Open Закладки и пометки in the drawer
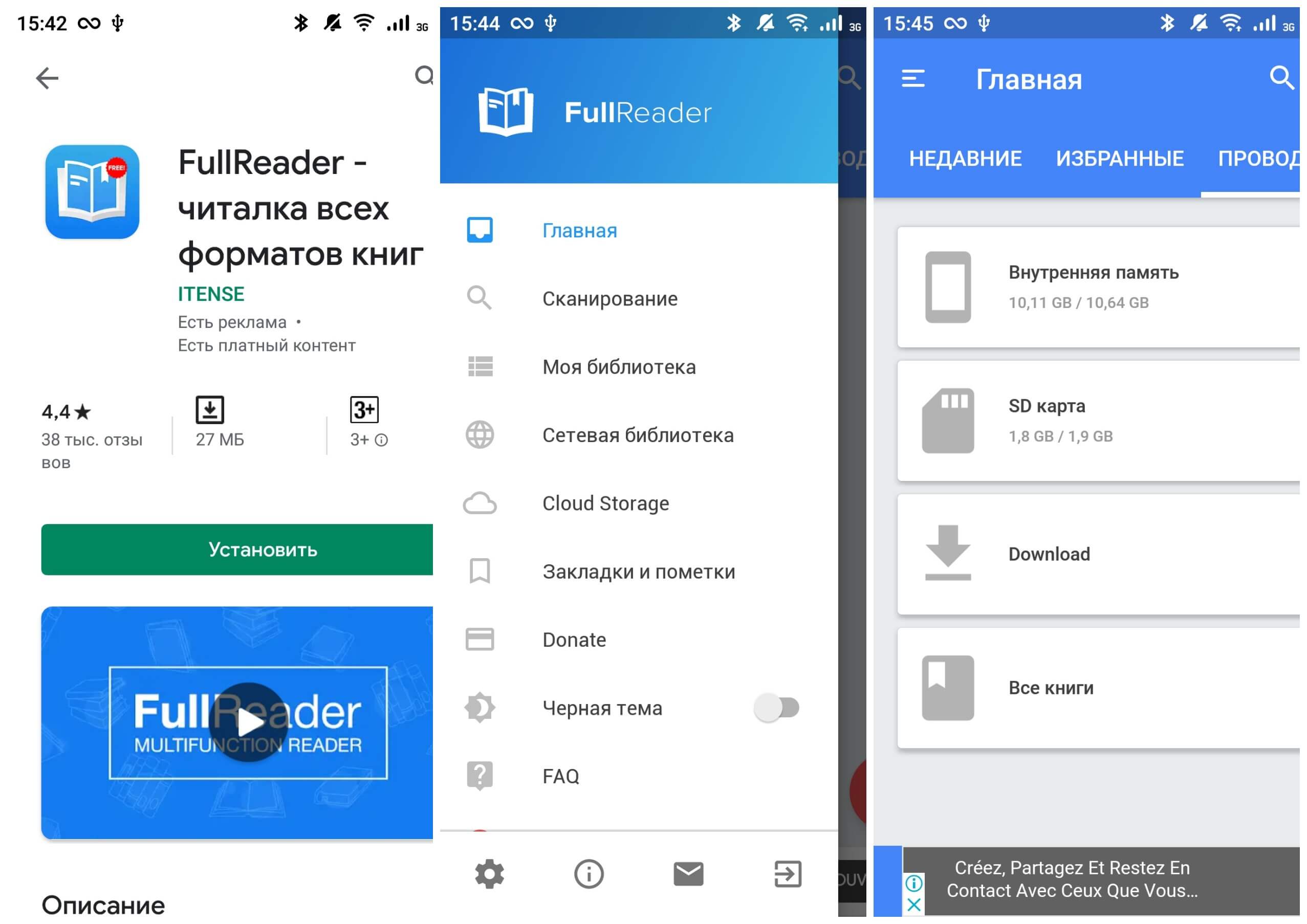Screen dimensions: 1307x924 tap(639, 572)
